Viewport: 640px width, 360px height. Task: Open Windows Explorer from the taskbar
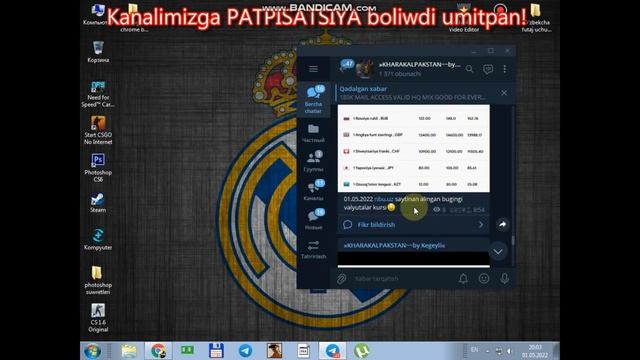tap(129, 351)
